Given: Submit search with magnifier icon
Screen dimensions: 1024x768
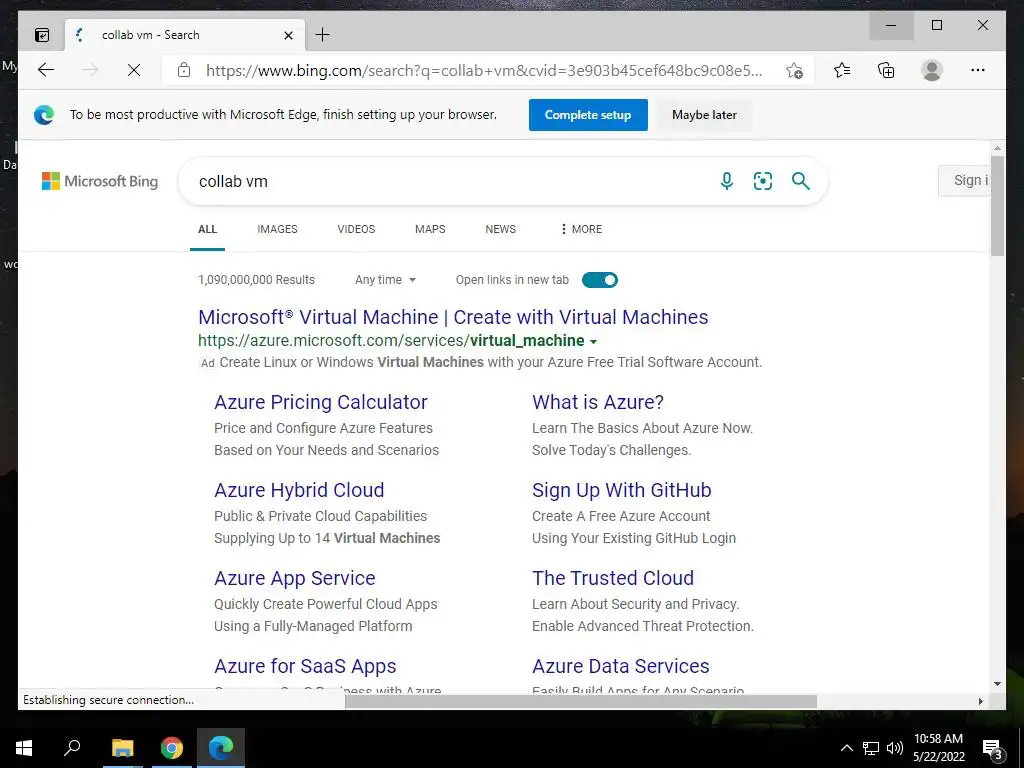Looking at the screenshot, I should click(801, 181).
